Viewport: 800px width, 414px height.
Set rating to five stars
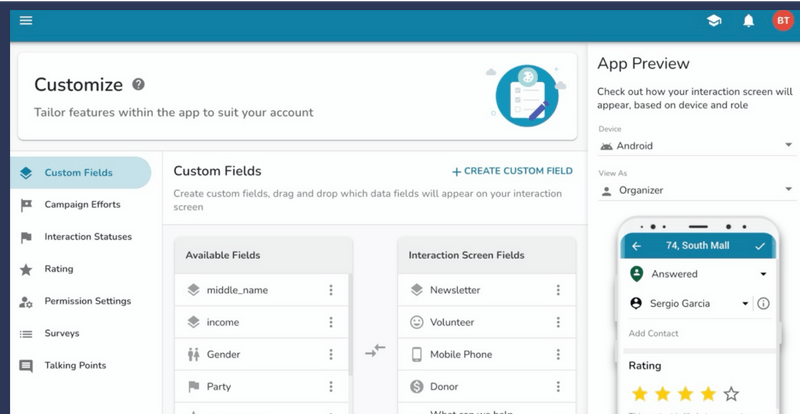[731, 393]
